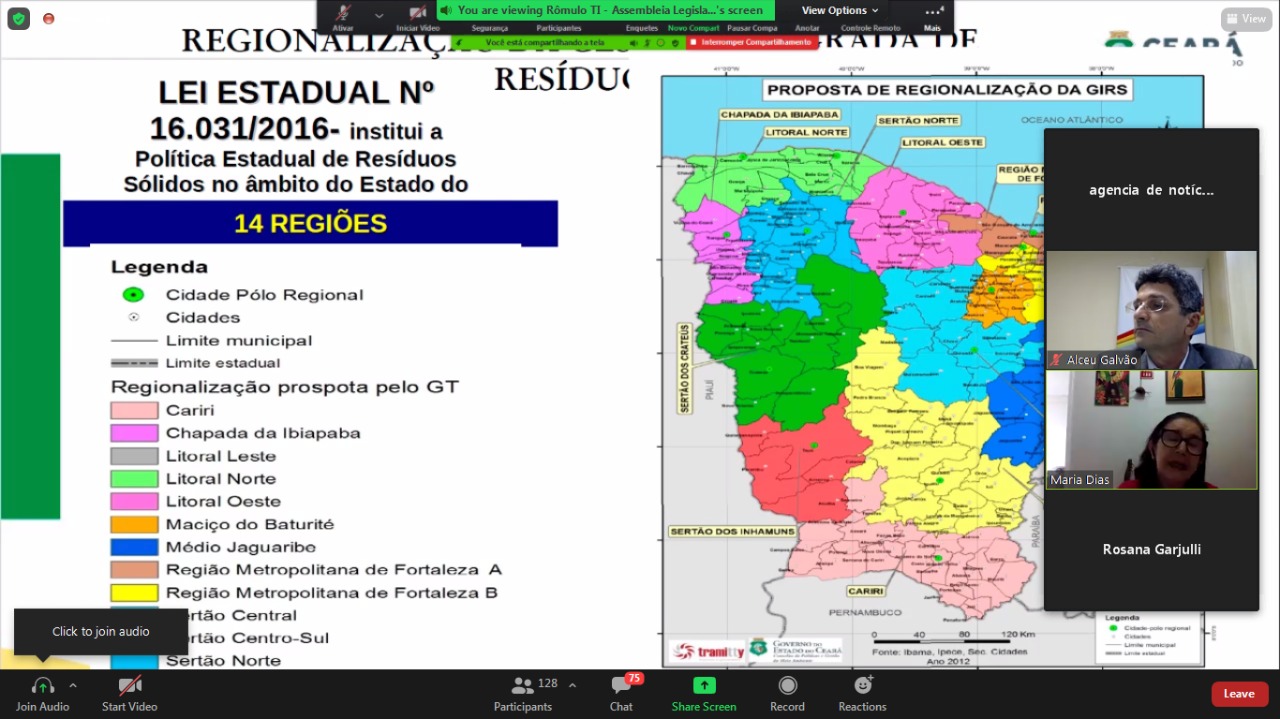Leave the meeting
The height and width of the screenshot is (719, 1280).
click(1239, 694)
